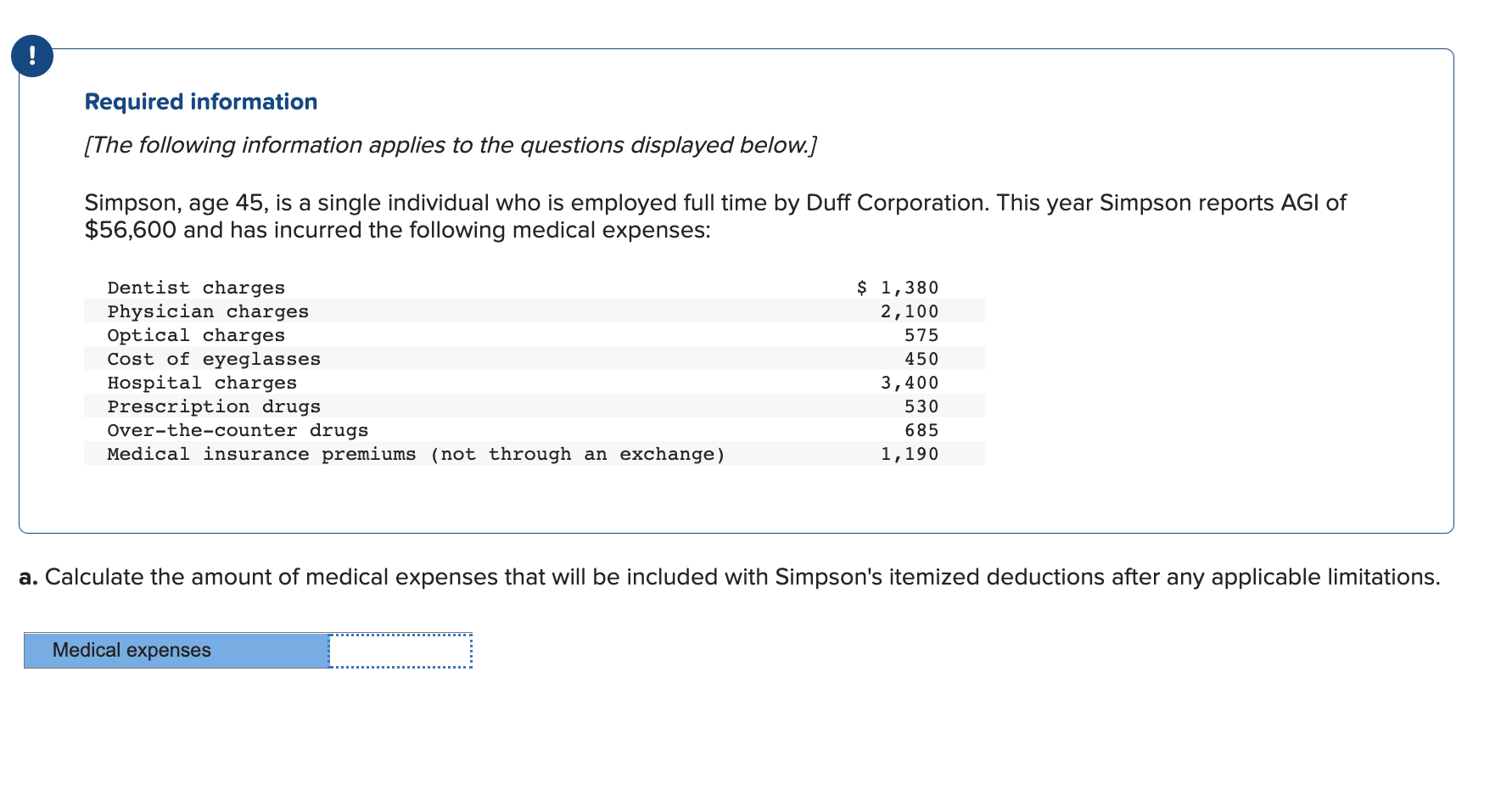Viewport: 1512px width, 806px height.
Task: Click inside the Medical expenses input field
Action: 399,650
